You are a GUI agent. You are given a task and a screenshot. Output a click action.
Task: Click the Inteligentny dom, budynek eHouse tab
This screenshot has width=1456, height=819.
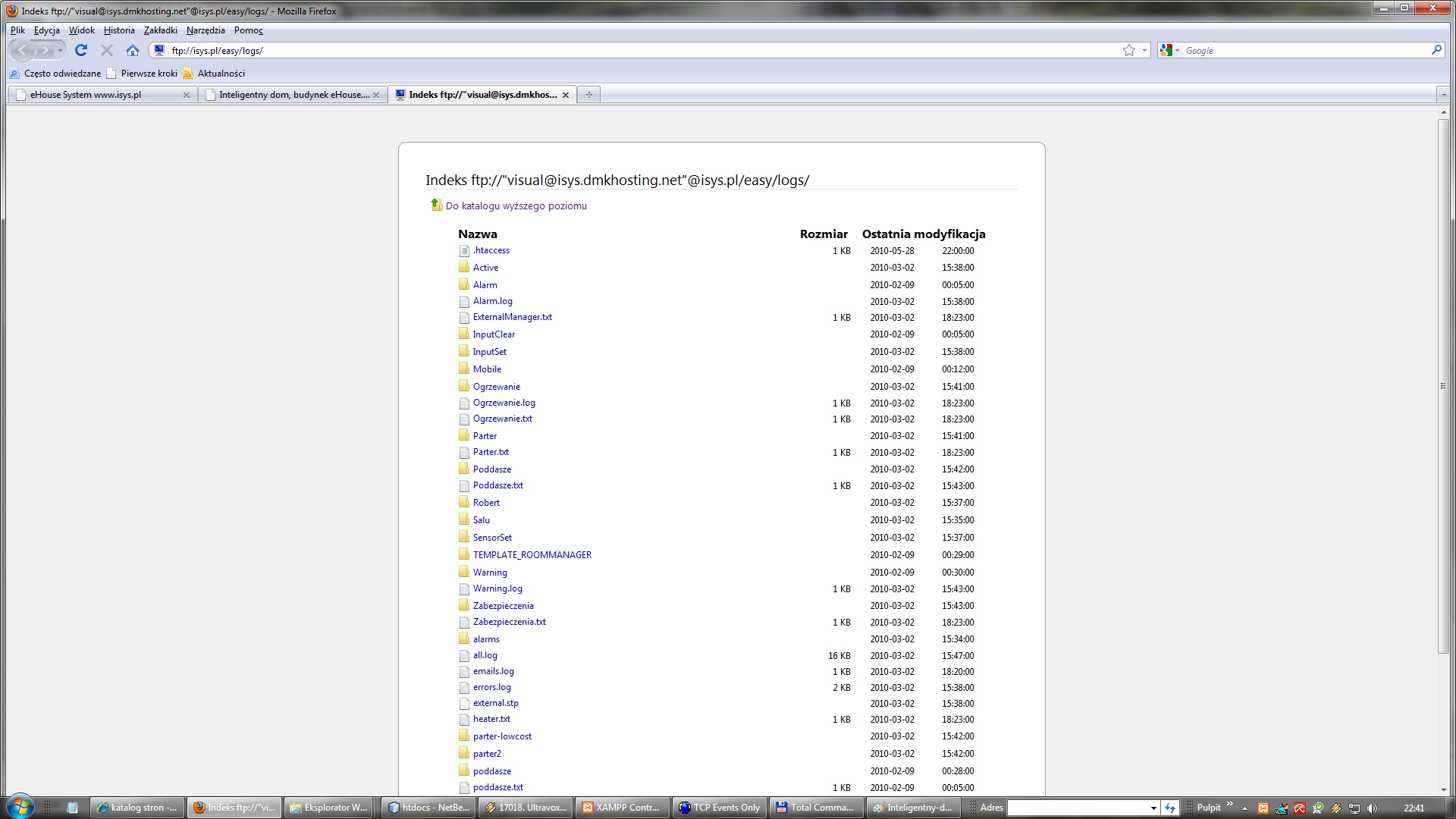[x=296, y=94]
